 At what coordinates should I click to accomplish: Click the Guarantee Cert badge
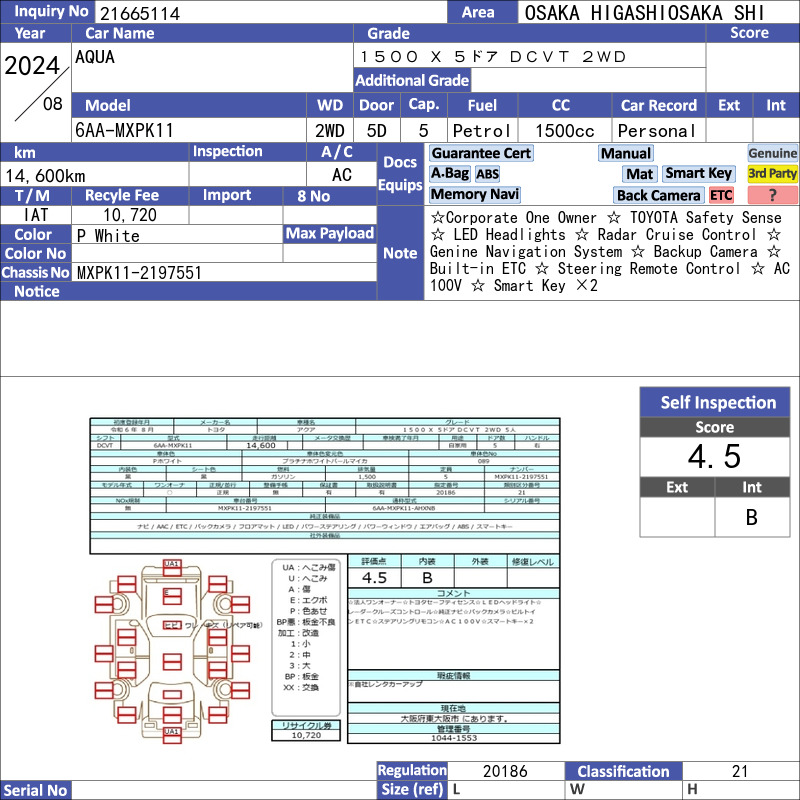tap(481, 153)
